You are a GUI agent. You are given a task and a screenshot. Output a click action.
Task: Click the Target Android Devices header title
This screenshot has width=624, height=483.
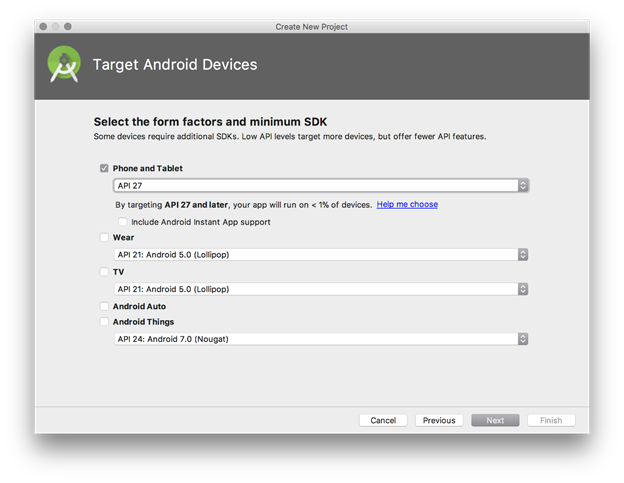[x=175, y=64]
